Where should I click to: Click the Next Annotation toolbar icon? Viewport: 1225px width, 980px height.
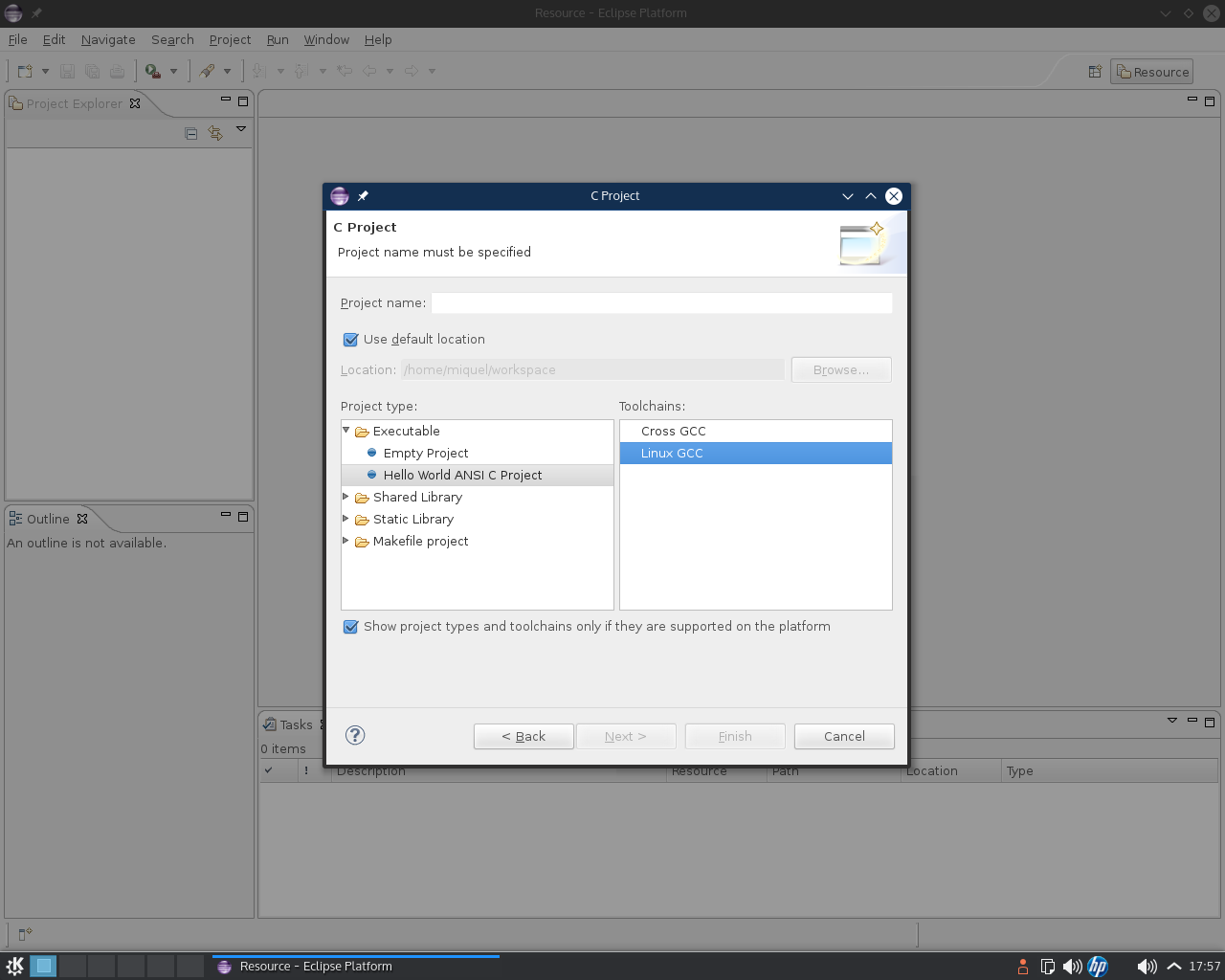(258, 71)
